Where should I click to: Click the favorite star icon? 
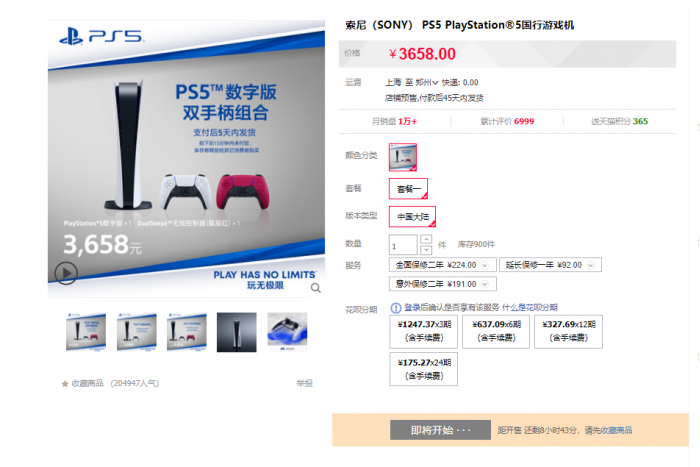tap(65, 384)
